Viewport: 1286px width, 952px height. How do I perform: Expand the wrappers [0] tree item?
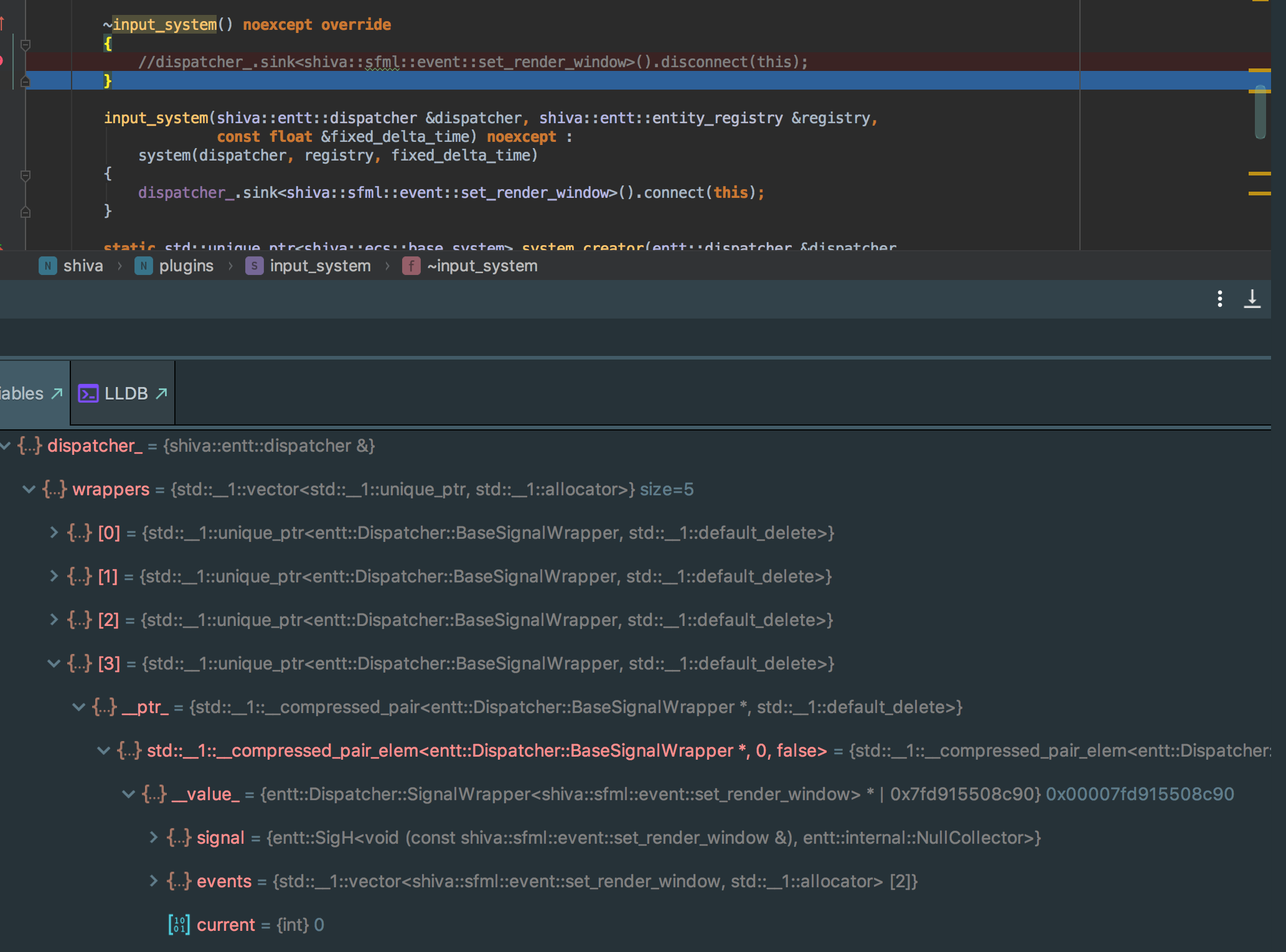(x=53, y=533)
